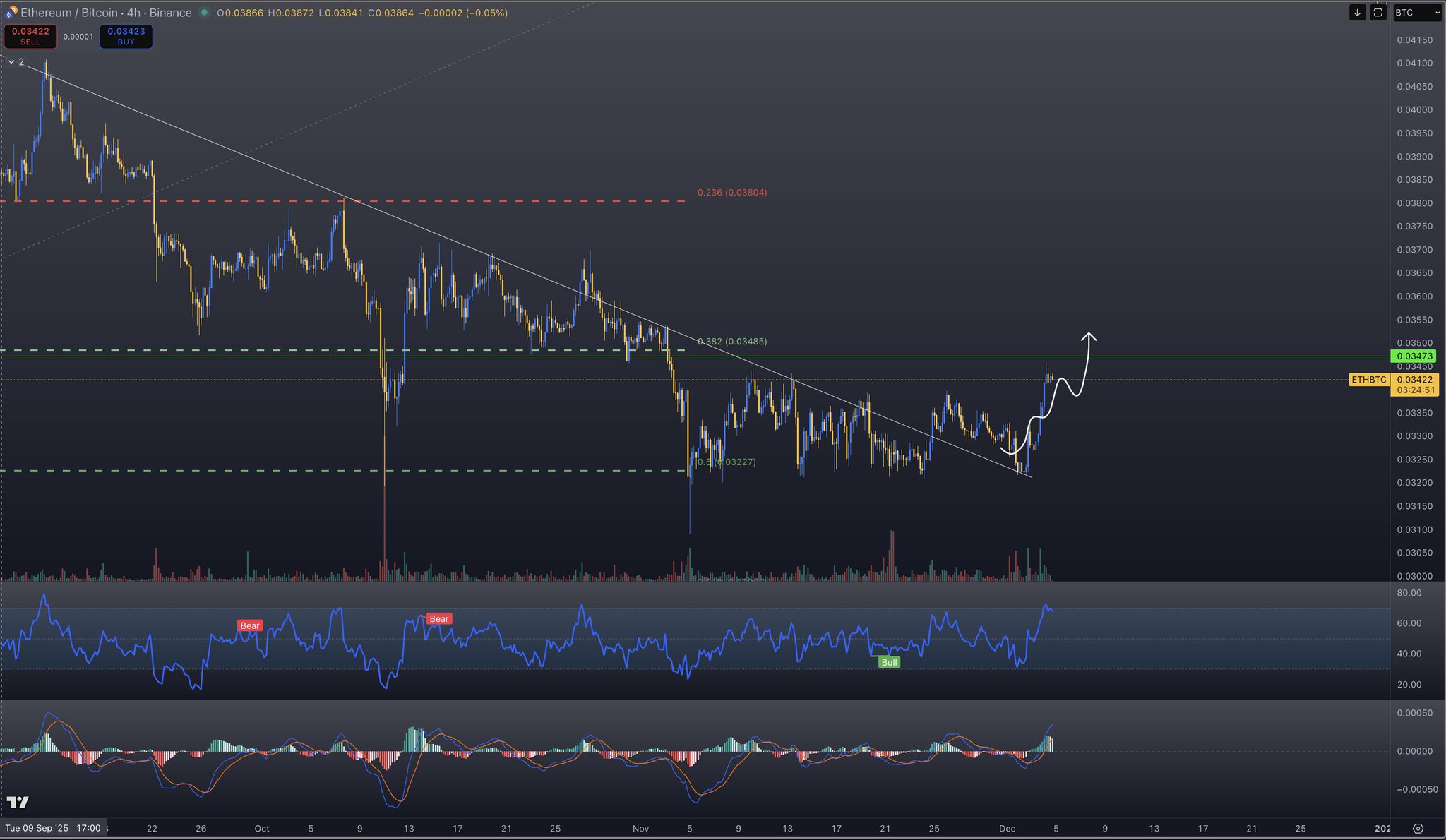
Task: Click the green Bull RSI label
Action: pyautogui.click(x=889, y=662)
